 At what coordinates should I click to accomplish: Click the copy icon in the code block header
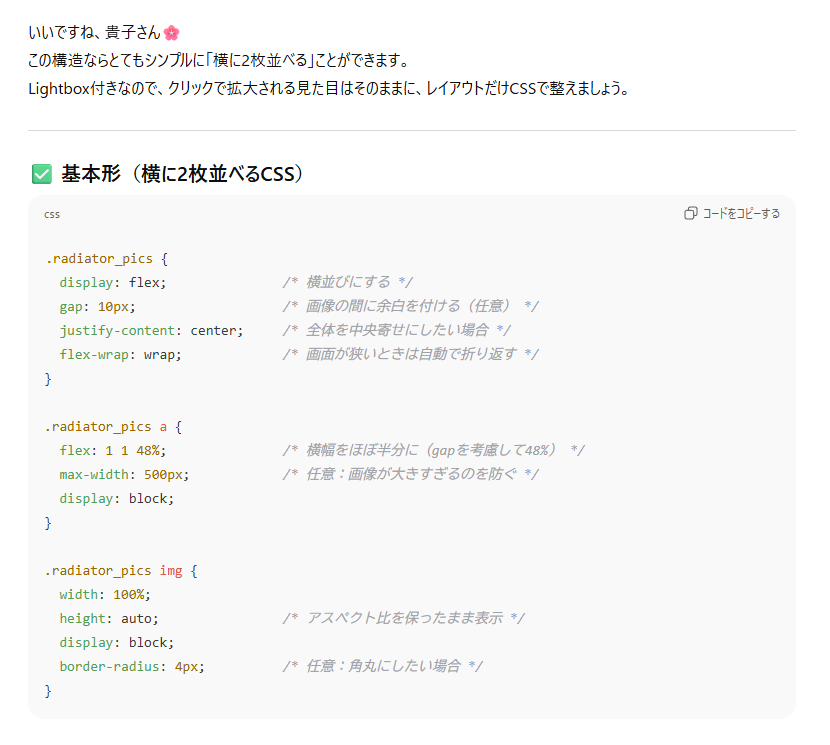690,214
